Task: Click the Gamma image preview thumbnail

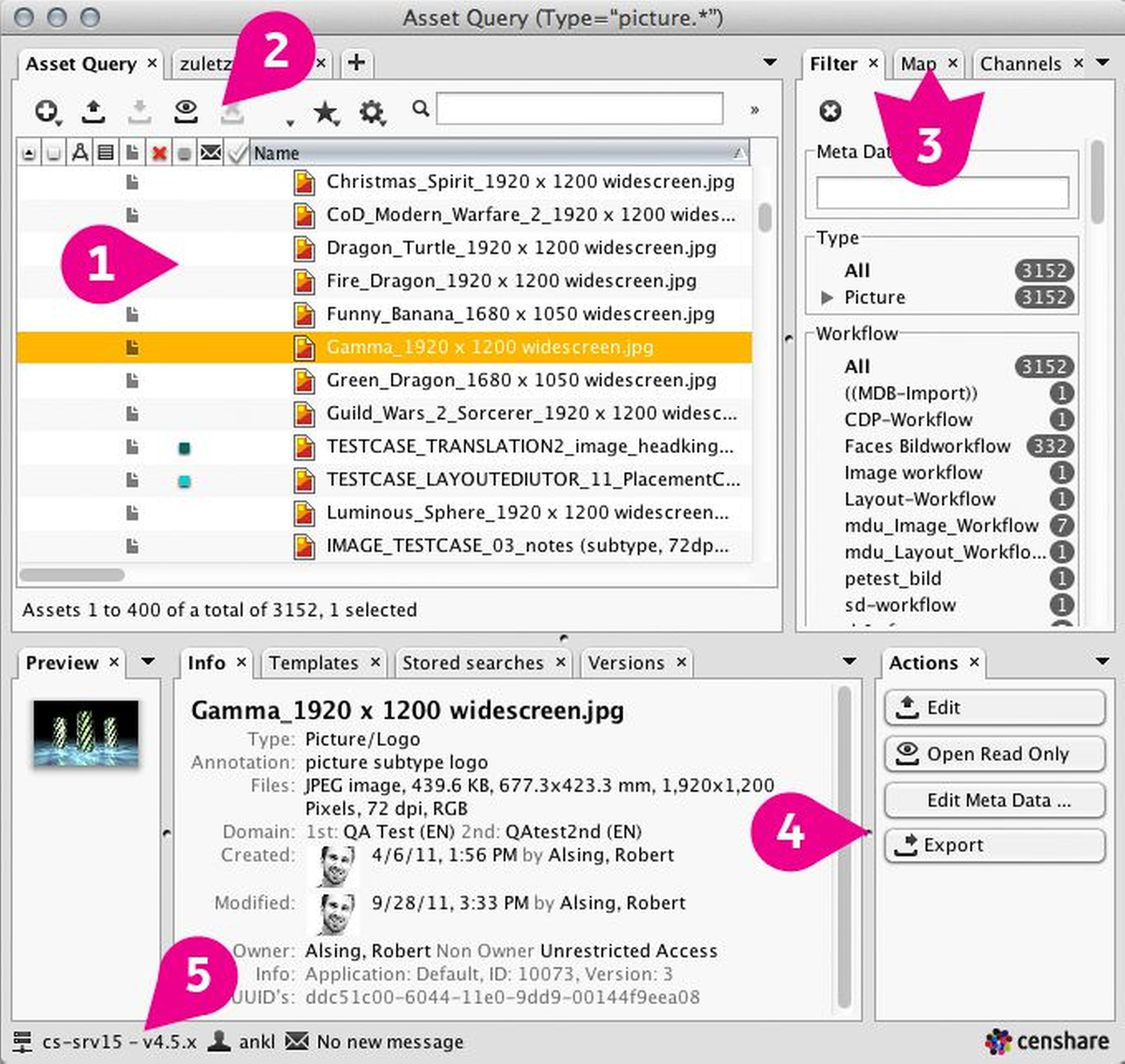Action: point(86,733)
